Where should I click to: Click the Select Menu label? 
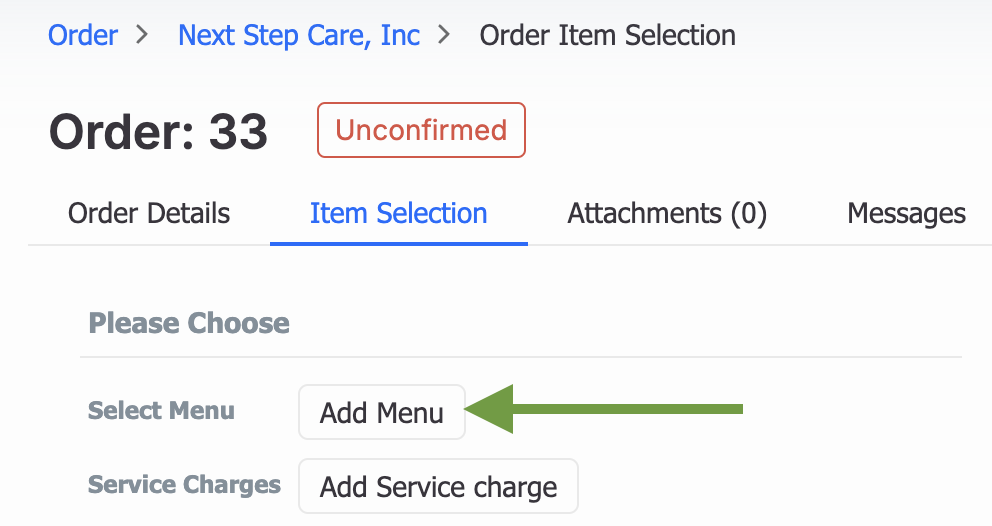coord(161,411)
